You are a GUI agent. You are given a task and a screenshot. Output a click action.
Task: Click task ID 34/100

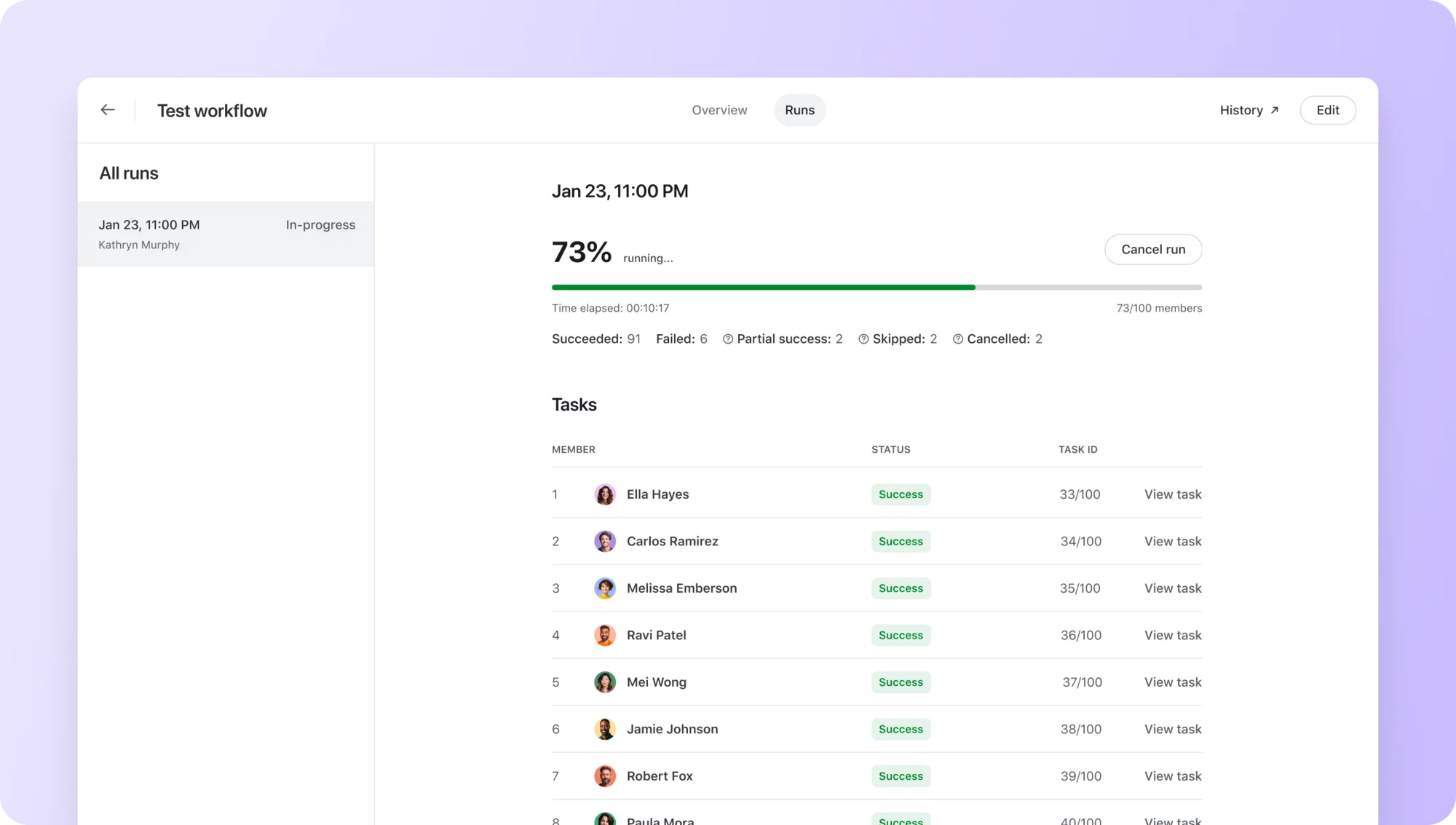(1081, 541)
